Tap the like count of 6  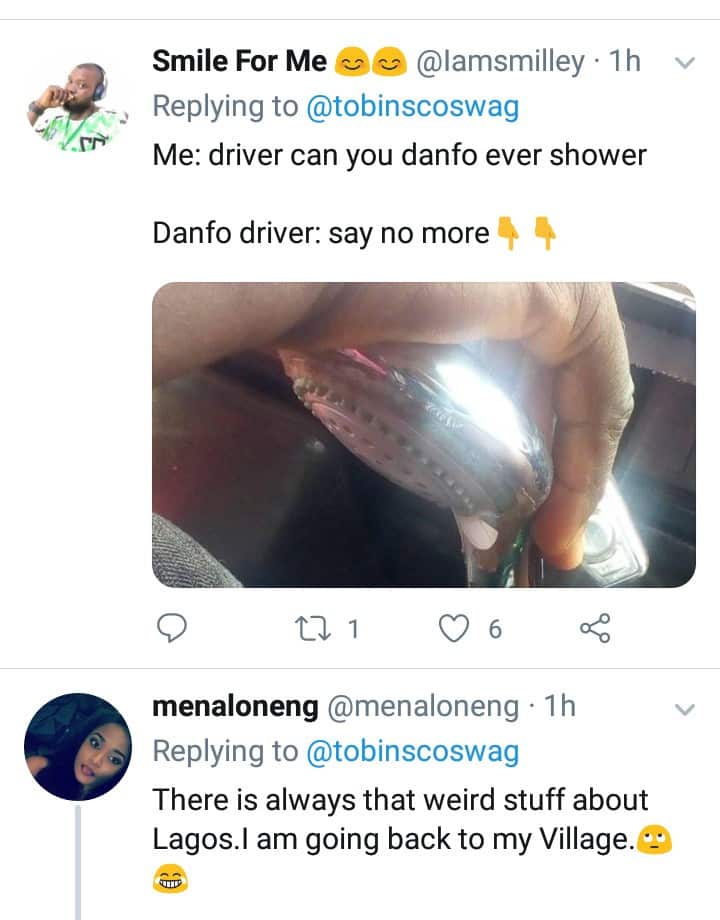click(x=493, y=629)
